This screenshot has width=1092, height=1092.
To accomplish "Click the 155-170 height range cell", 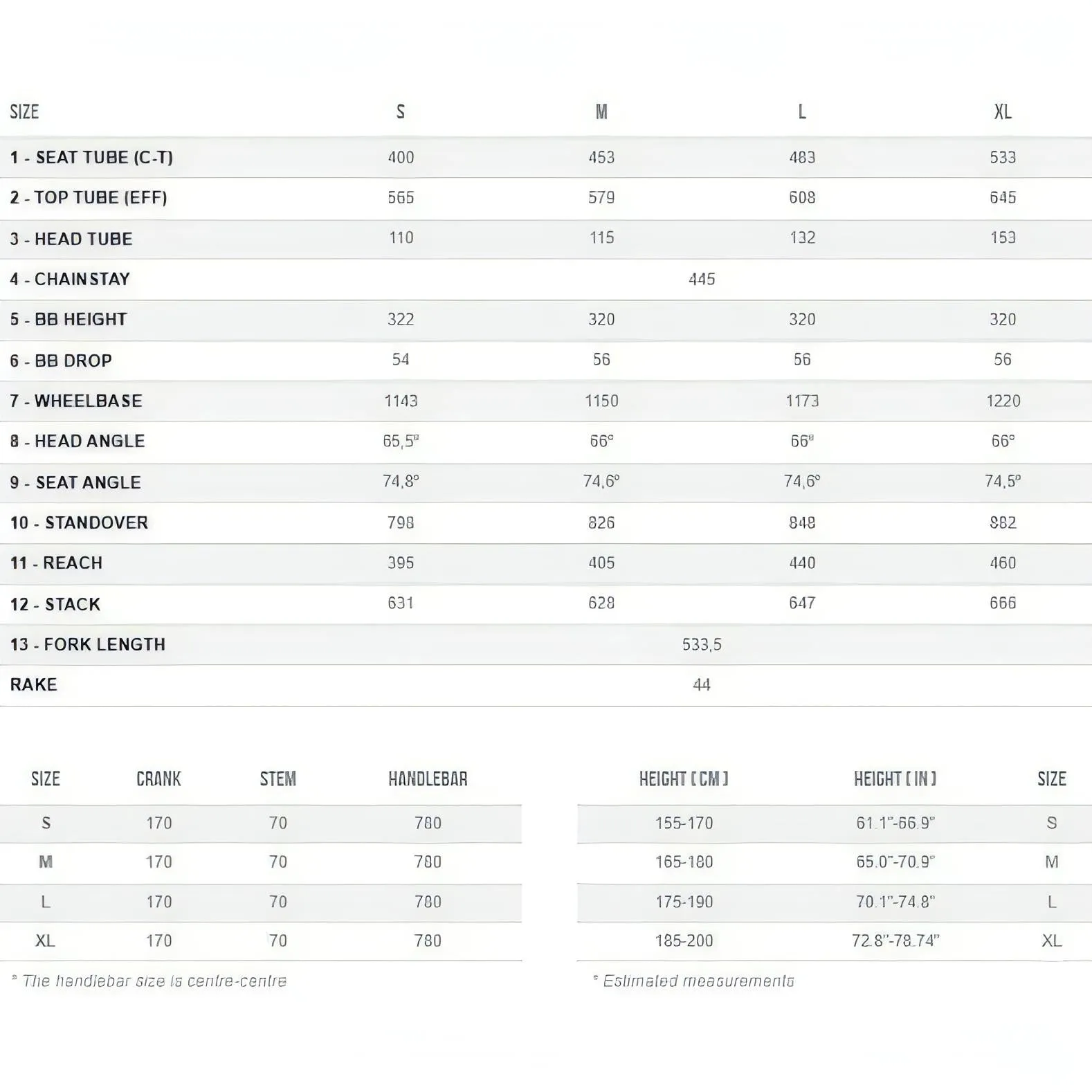I will [x=684, y=823].
